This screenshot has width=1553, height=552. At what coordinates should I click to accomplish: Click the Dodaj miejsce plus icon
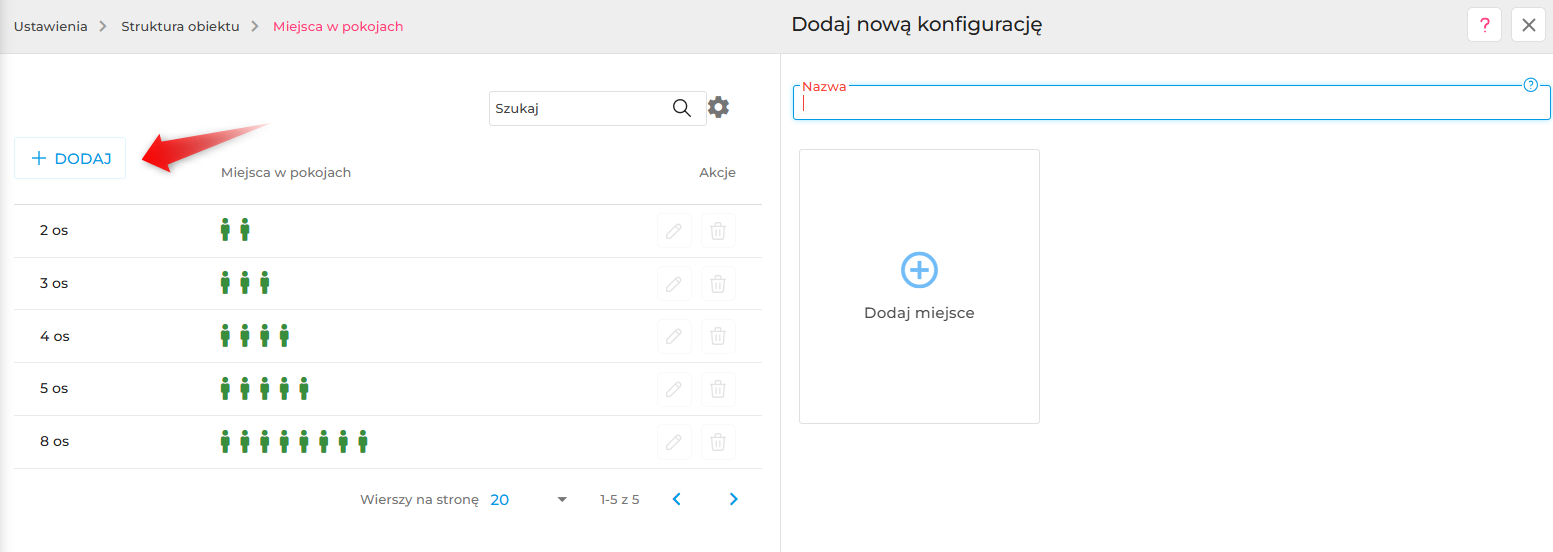pos(919,270)
